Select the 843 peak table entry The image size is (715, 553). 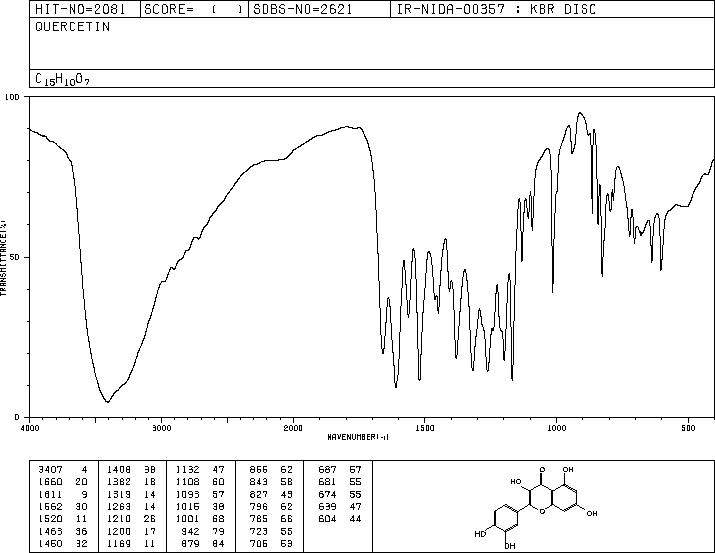(x=271, y=482)
